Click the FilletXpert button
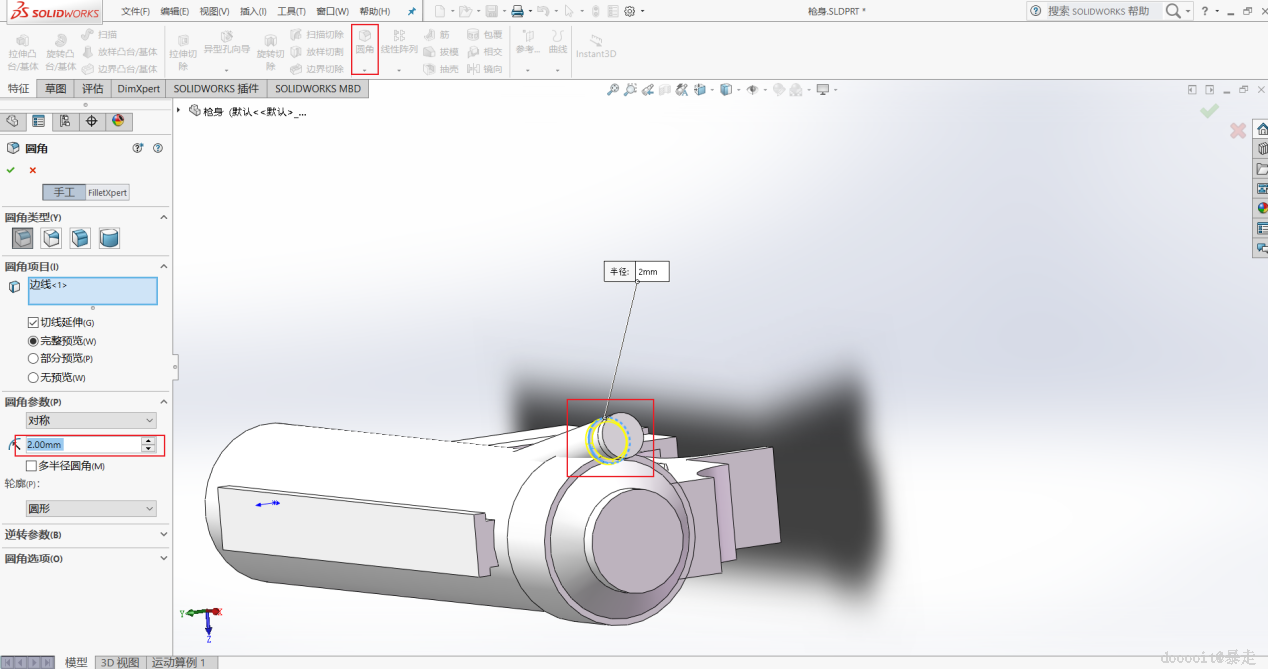Viewport: 1268px width, 669px height. 108,192
